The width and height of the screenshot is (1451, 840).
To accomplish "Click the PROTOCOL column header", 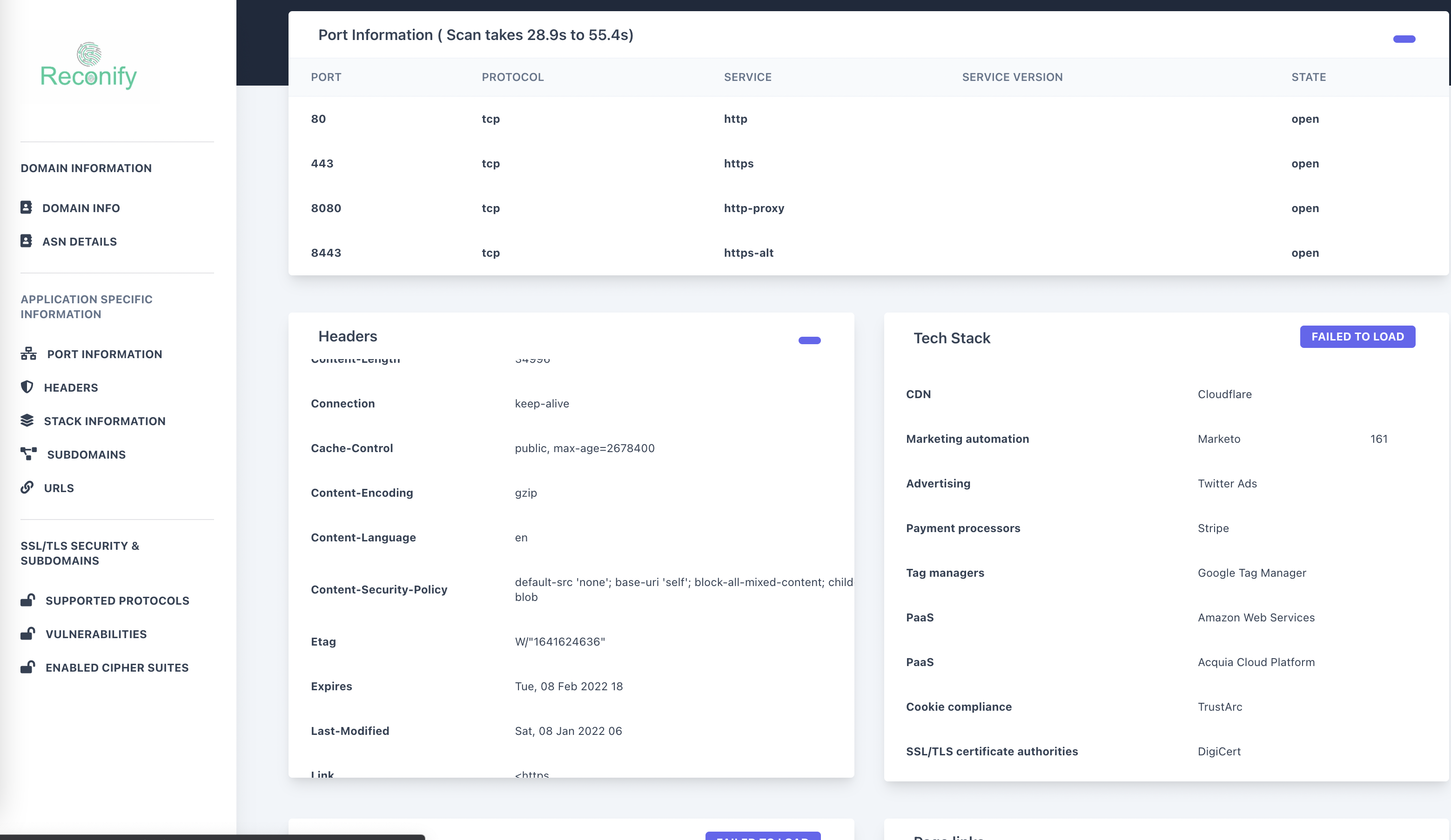I will [513, 77].
